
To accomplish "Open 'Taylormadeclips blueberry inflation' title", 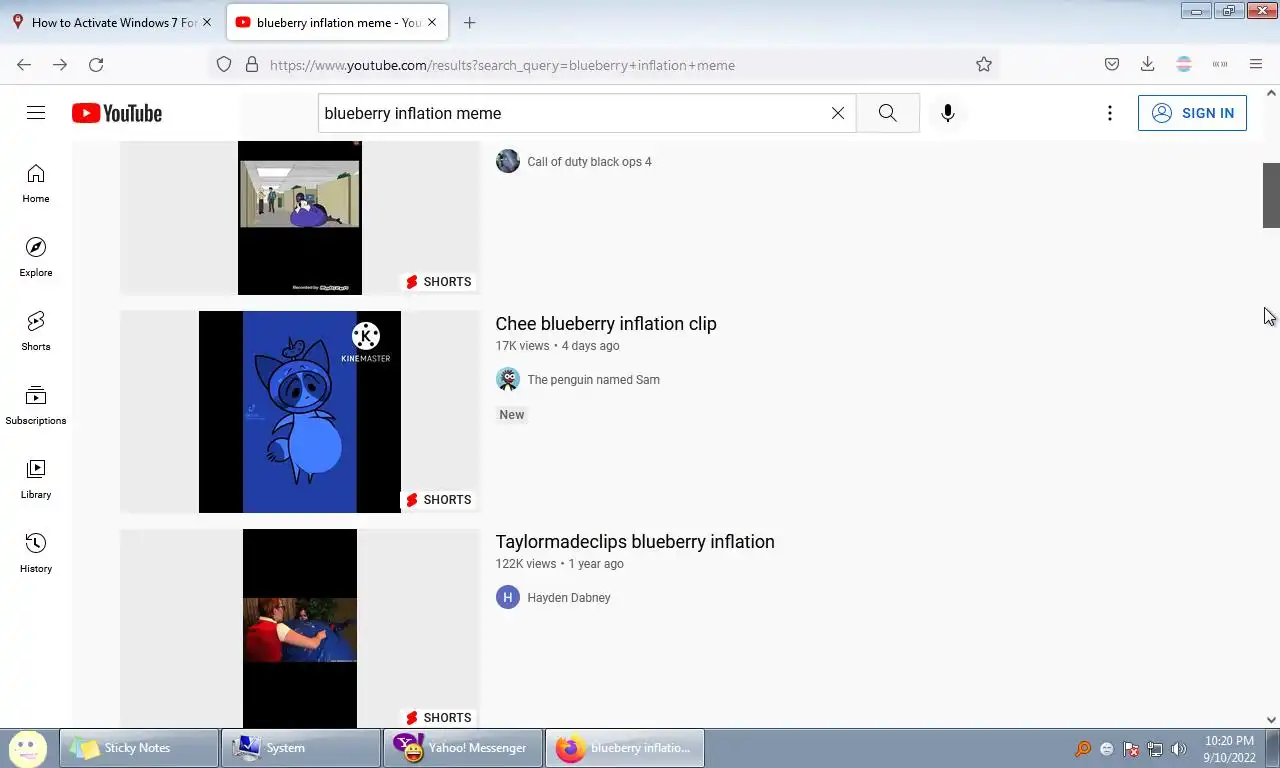I will [x=635, y=541].
